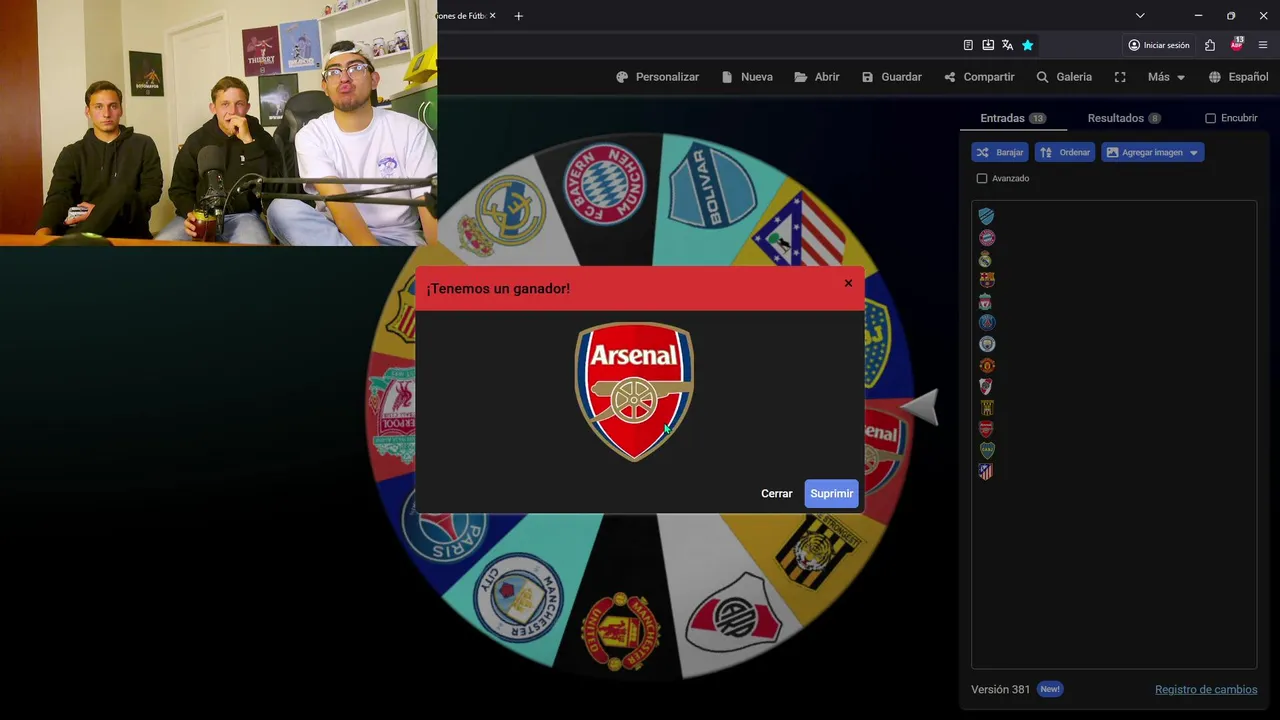The width and height of the screenshot is (1280, 720).
Task: Select the Barcelona crest in entries list
Action: (986, 280)
